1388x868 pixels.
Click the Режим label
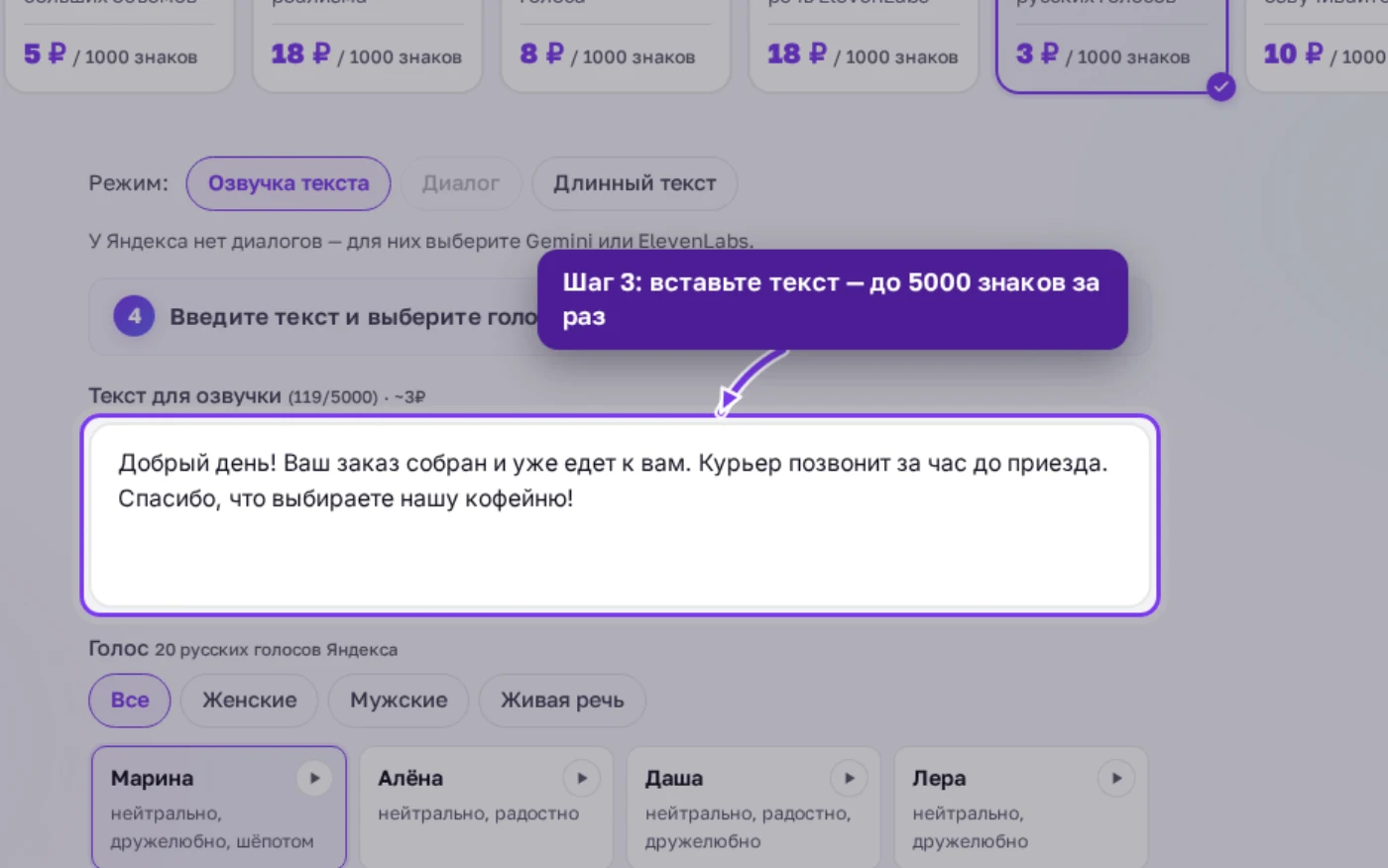129,183
